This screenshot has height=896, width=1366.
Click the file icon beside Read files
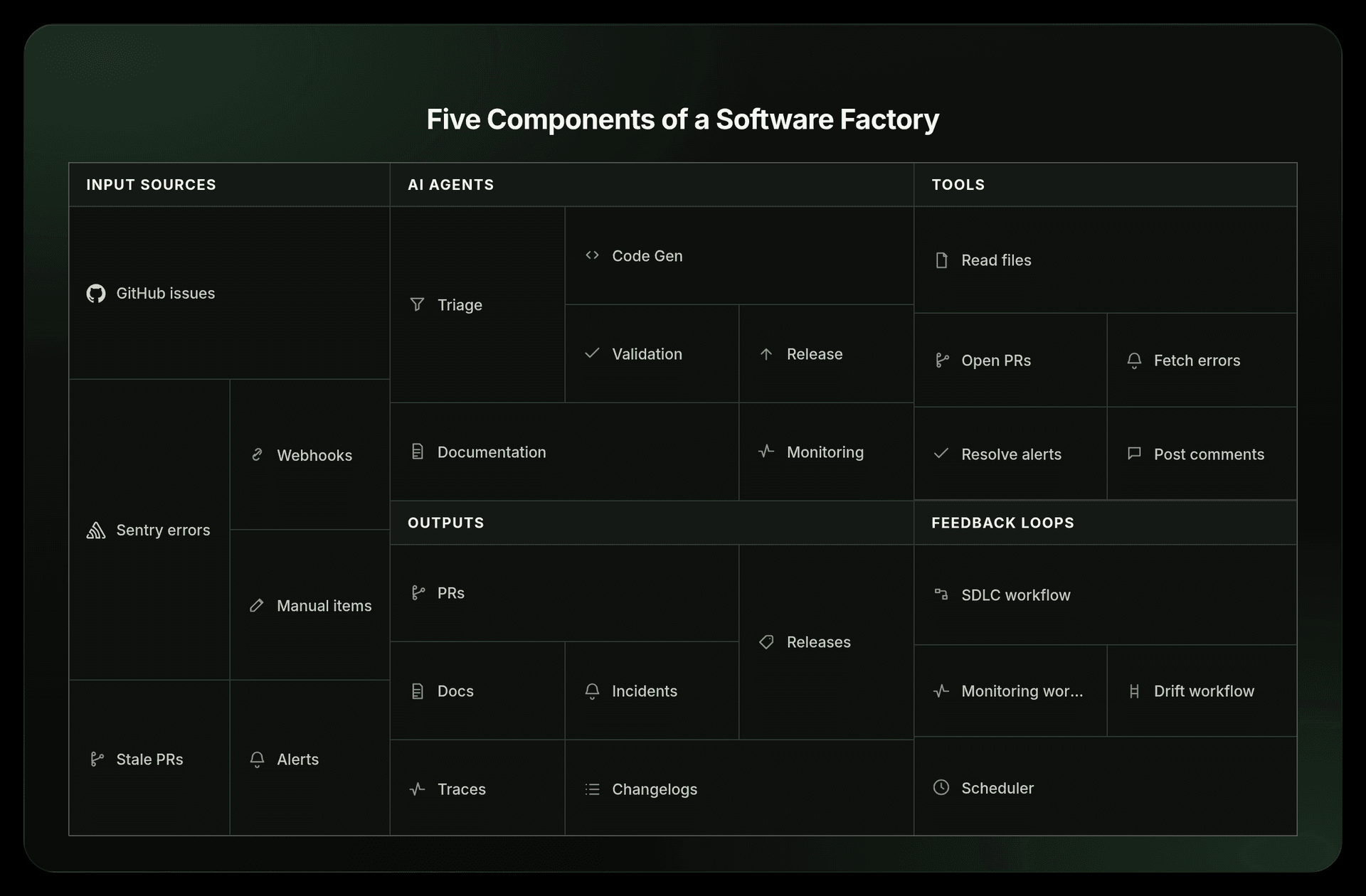point(941,260)
